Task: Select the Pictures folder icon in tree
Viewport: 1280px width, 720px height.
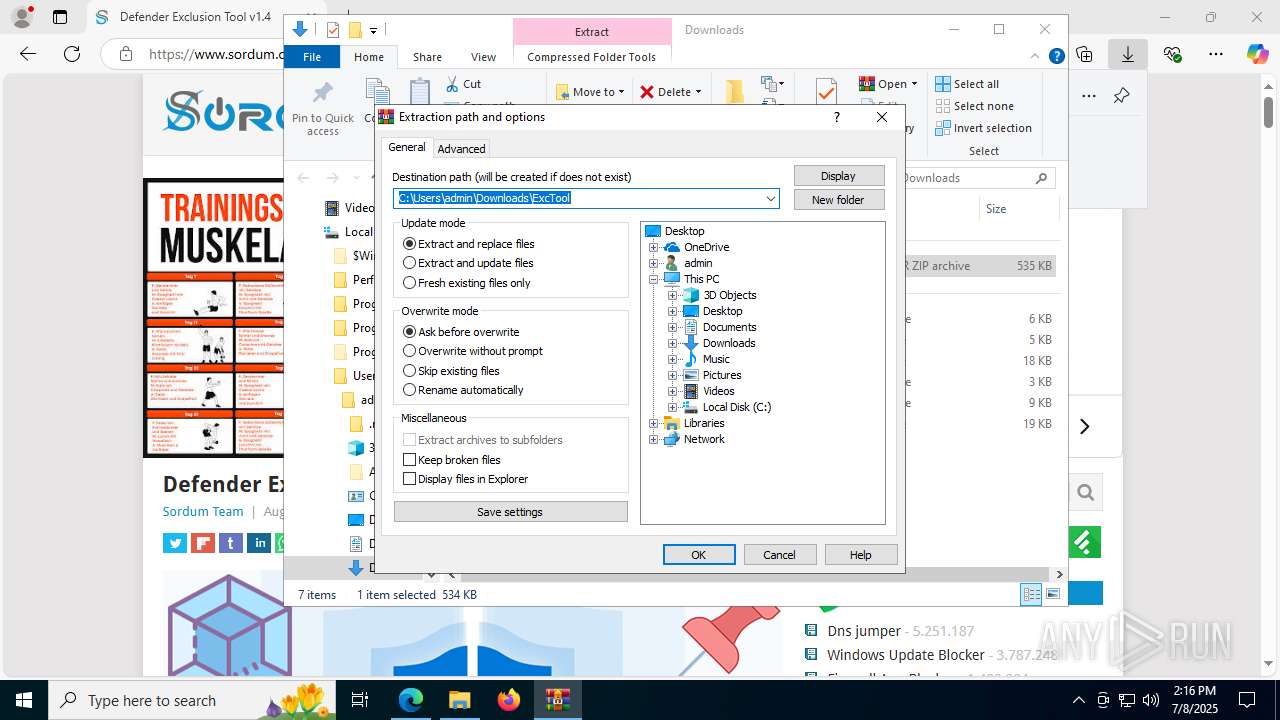Action: pyautogui.click(x=690, y=375)
